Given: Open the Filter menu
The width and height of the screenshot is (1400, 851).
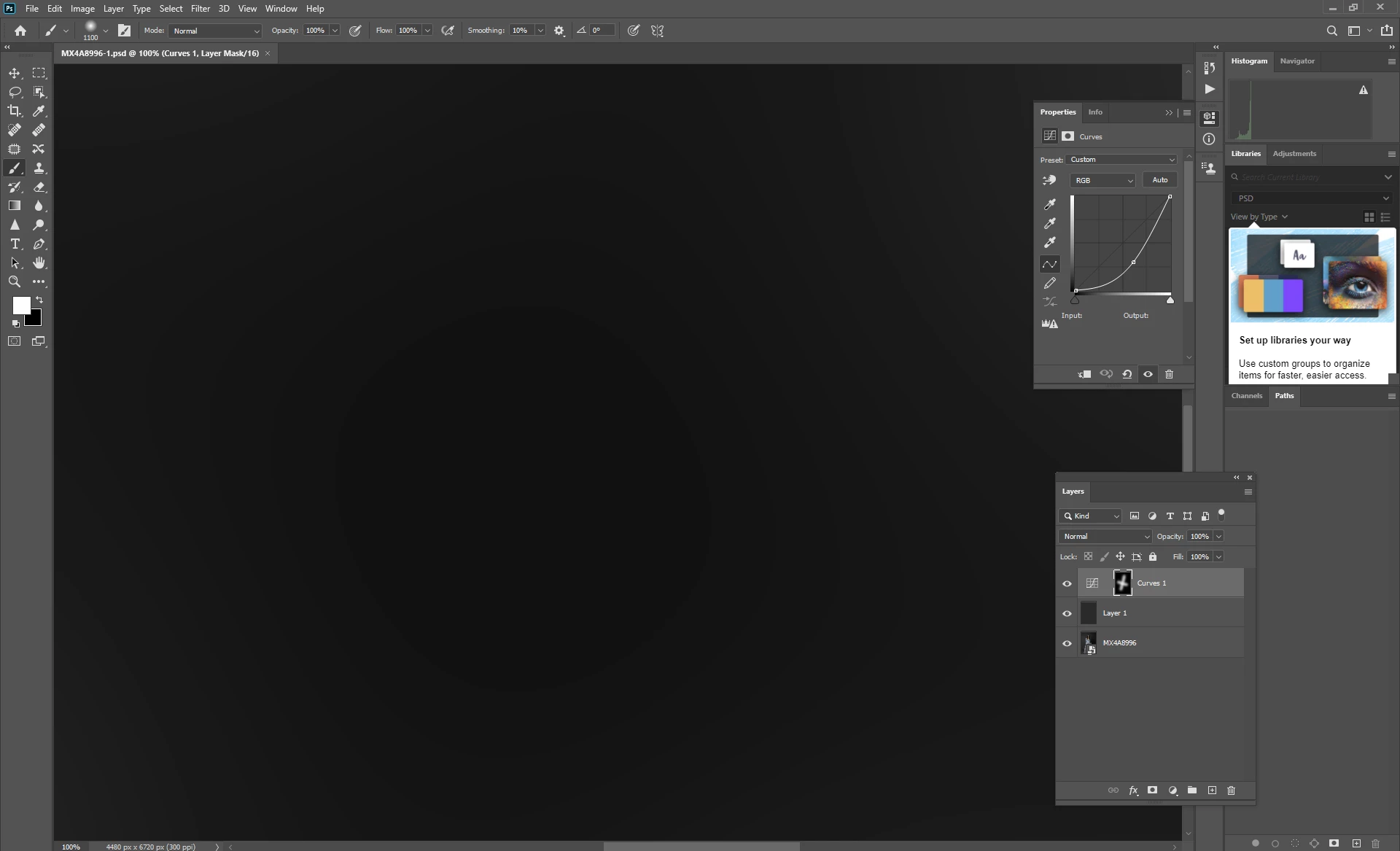Looking at the screenshot, I should [x=200, y=9].
